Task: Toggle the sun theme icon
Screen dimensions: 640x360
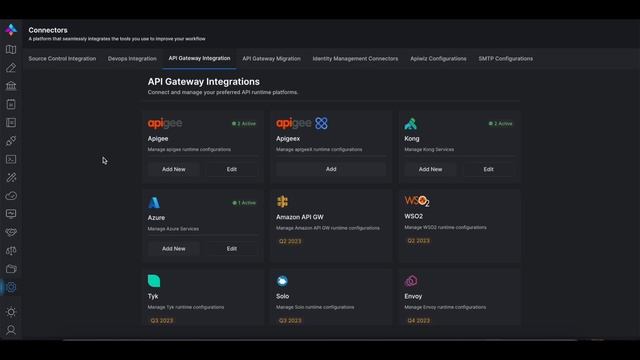Action: [11, 312]
